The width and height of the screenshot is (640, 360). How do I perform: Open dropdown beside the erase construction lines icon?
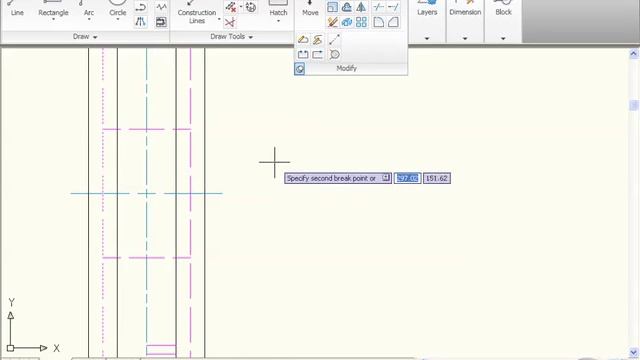241,7
